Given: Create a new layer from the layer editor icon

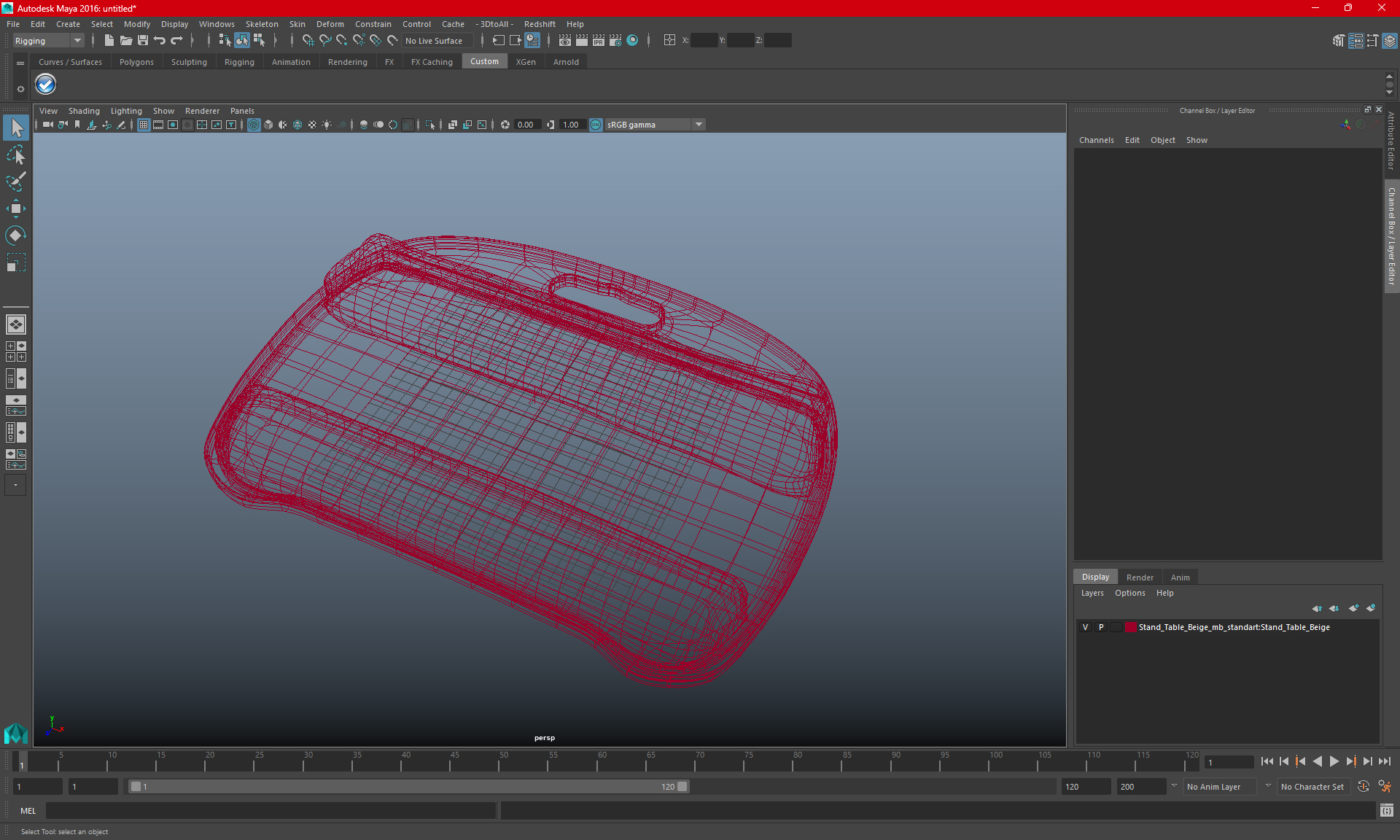Looking at the screenshot, I should click(x=1354, y=608).
